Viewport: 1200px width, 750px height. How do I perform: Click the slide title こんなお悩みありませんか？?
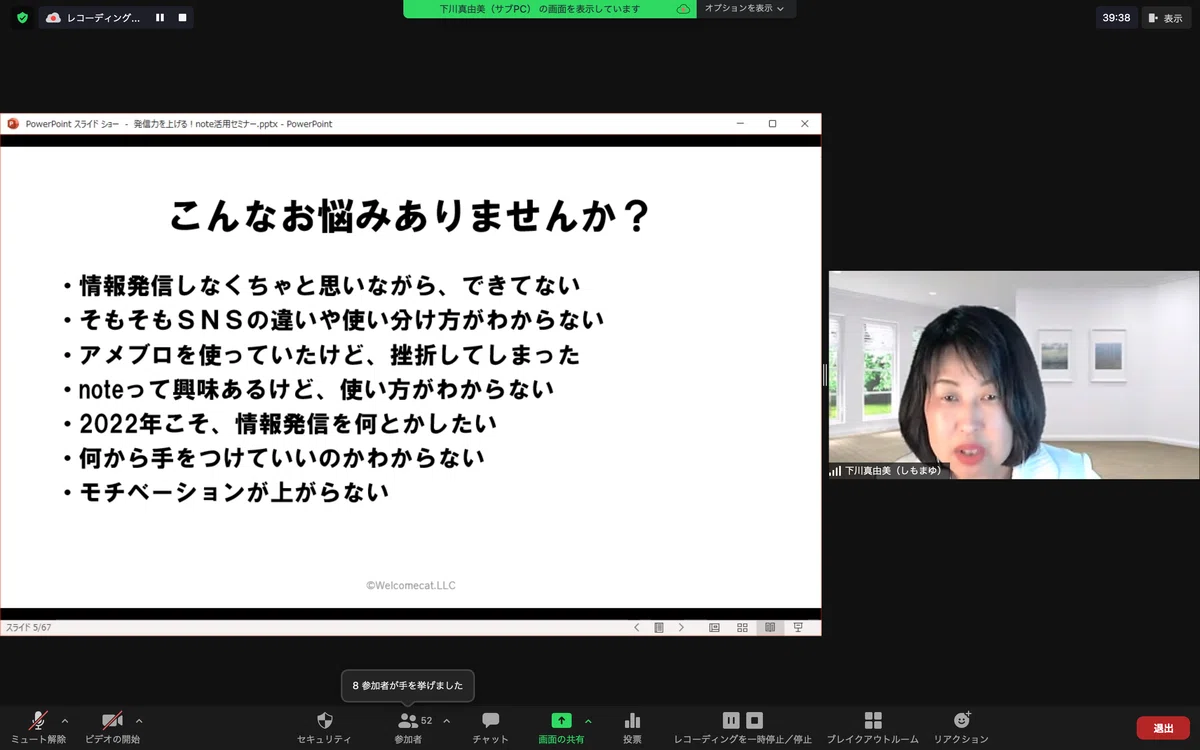pos(410,216)
